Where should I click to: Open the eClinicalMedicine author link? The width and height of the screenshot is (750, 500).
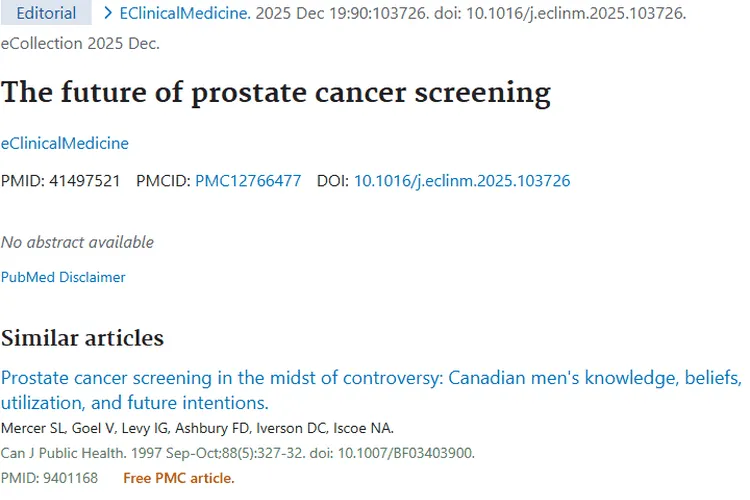coord(65,143)
